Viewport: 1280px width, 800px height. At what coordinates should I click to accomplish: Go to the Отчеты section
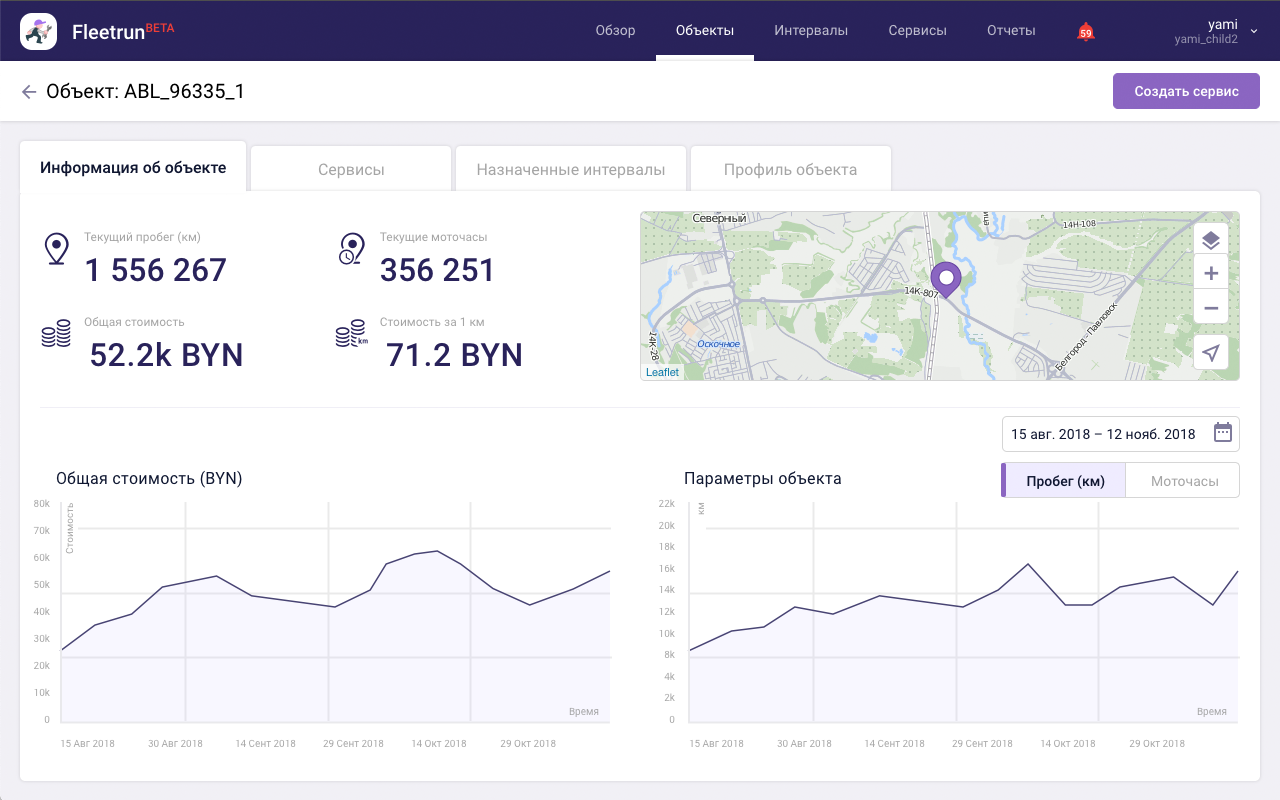(1011, 31)
